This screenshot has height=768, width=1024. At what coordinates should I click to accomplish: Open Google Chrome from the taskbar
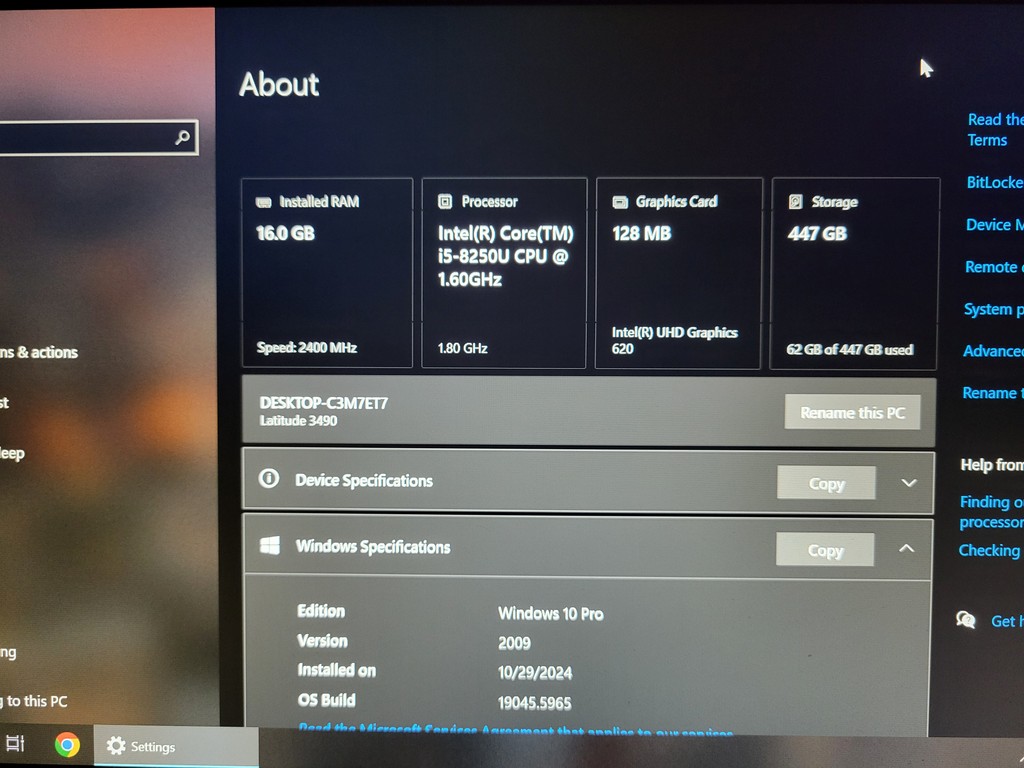(67, 744)
